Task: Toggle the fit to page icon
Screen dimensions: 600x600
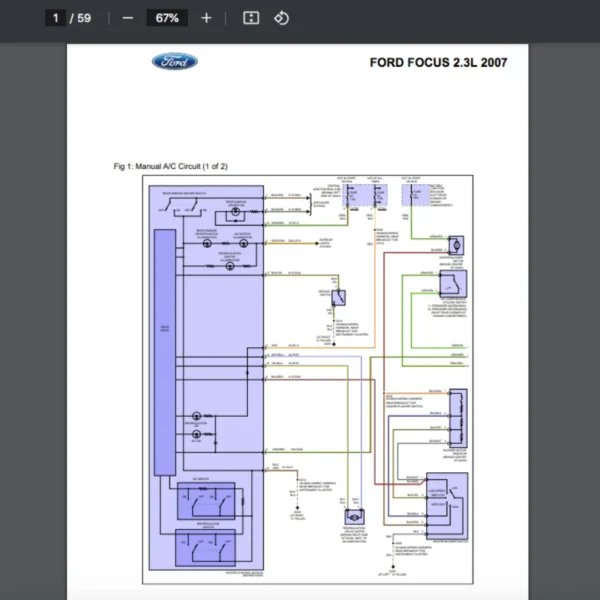Action: pyautogui.click(x=251, y=18)
